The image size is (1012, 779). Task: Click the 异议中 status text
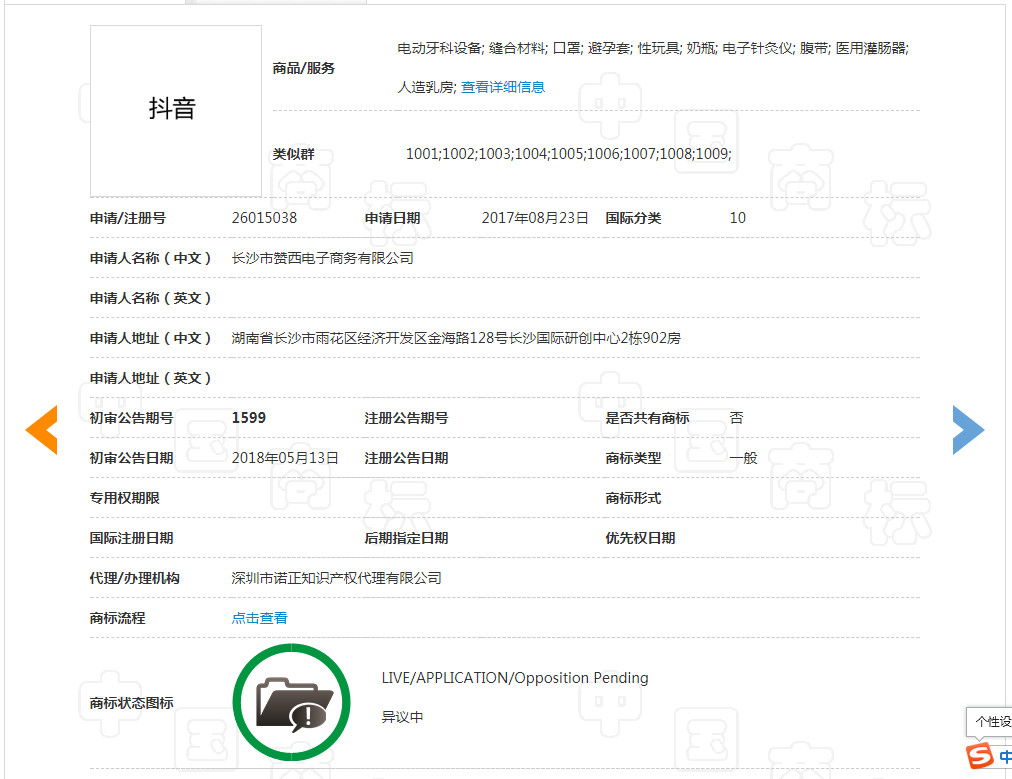(402, 717)
